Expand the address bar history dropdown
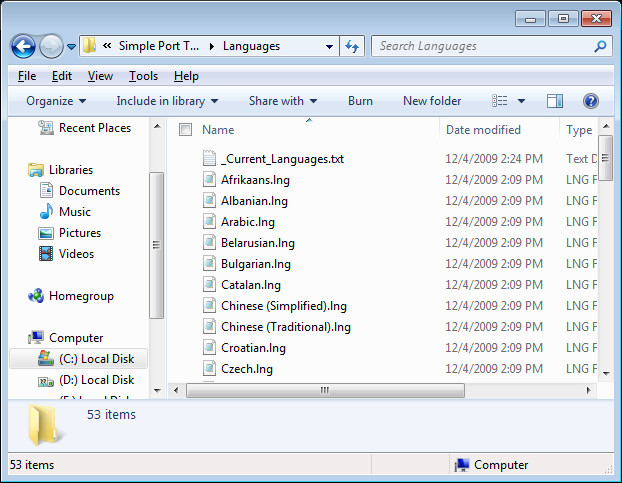 pyautogui.click(x=329, y=47)
